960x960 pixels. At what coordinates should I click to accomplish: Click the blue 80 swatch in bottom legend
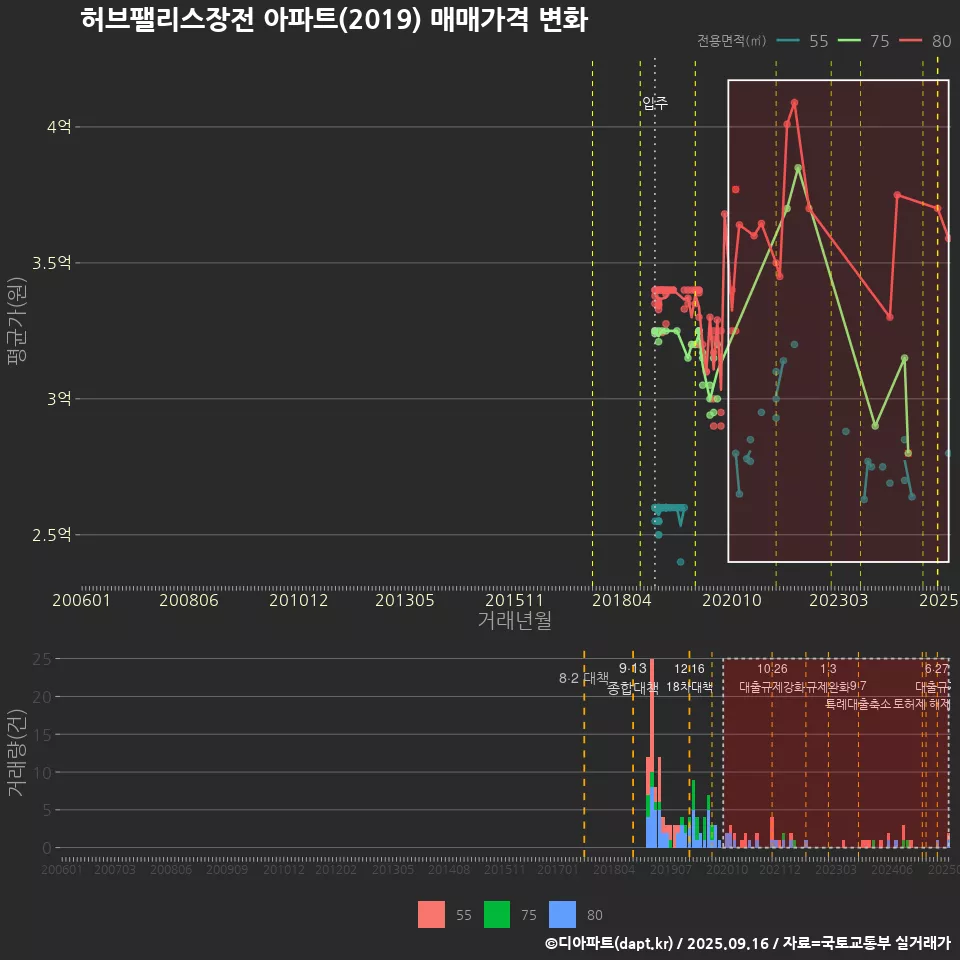[x=563, y=914]
